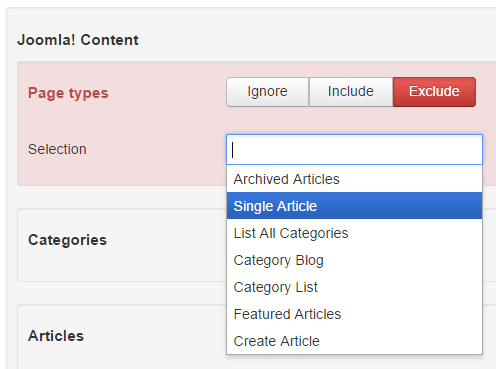
Task: Choose Single Article in the list
Action: pyautogui.click(x=354, y=206)
